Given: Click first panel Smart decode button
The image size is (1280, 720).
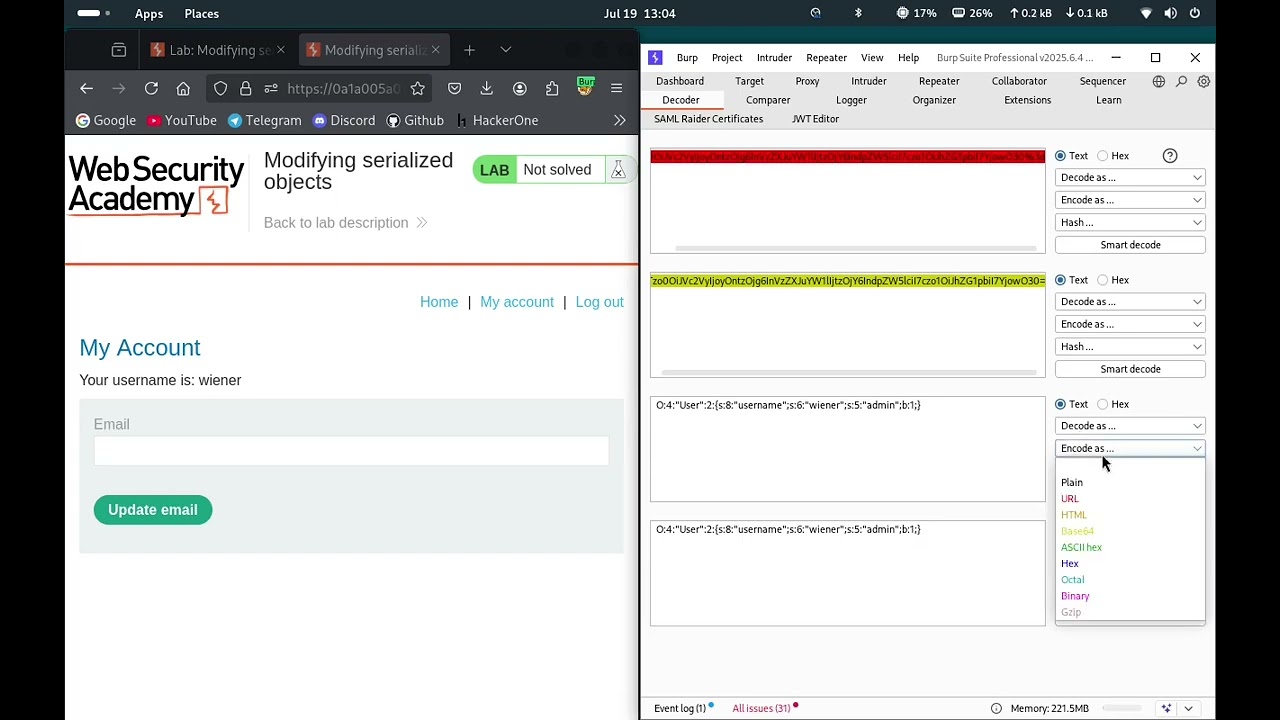Looking at the screenshot, I should coord(1130,245).
